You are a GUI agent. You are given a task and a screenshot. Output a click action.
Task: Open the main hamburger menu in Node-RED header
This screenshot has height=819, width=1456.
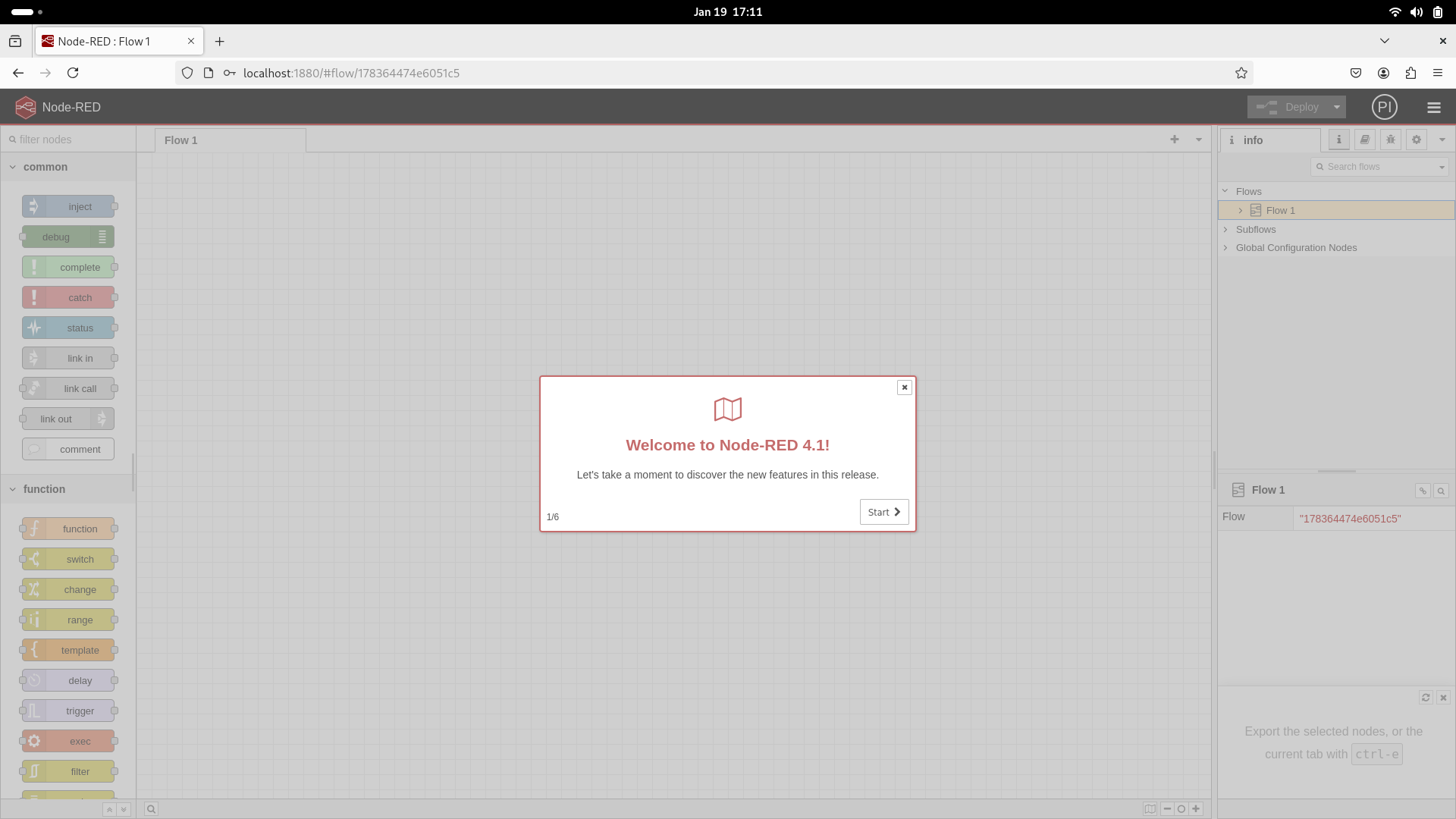point(1433,108)
